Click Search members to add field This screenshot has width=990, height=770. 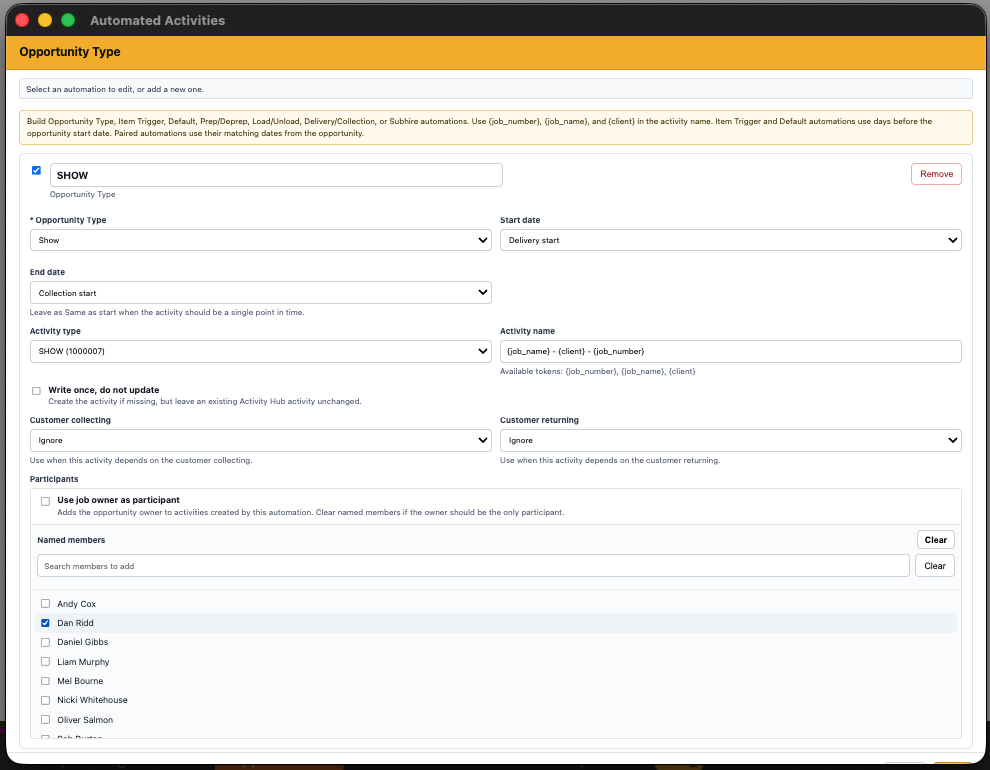(x=473, y=566)
